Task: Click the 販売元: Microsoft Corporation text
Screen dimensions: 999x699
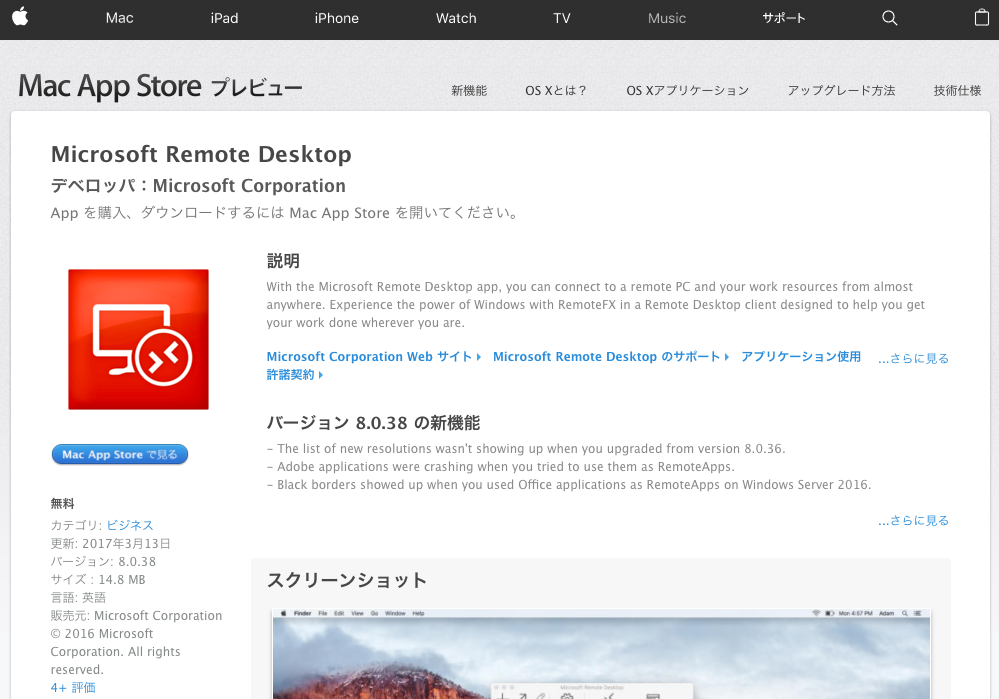Action: point(136,616)
